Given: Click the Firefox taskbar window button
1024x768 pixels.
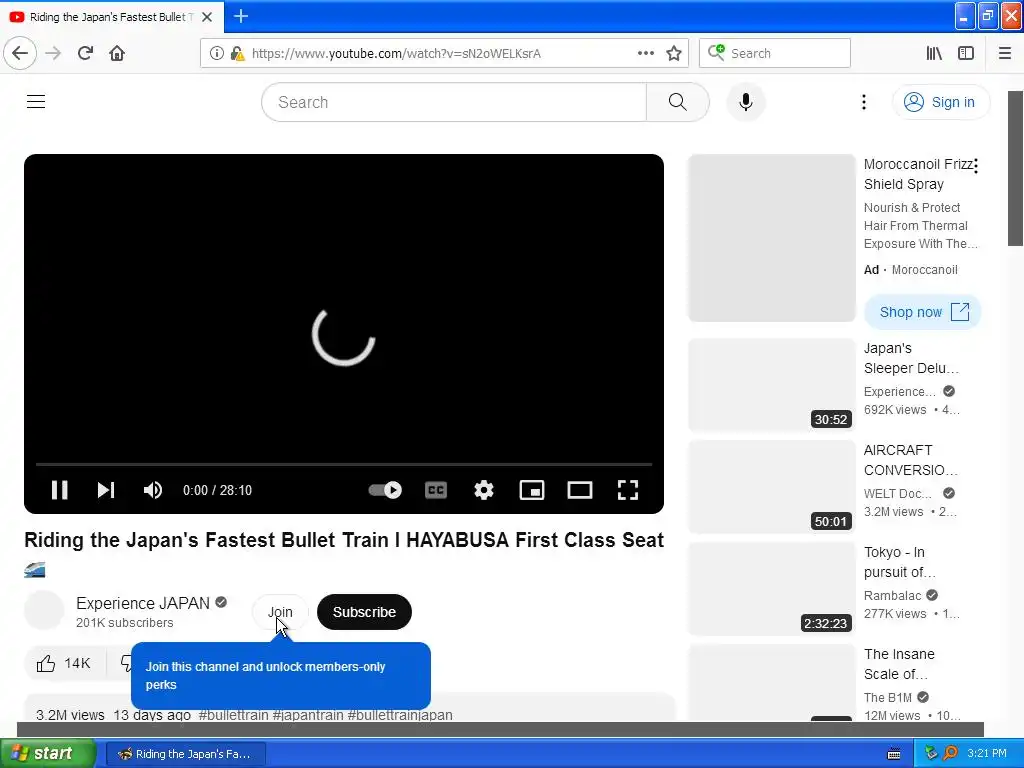Looking at the screenshot, I should (x=185, y=754).
